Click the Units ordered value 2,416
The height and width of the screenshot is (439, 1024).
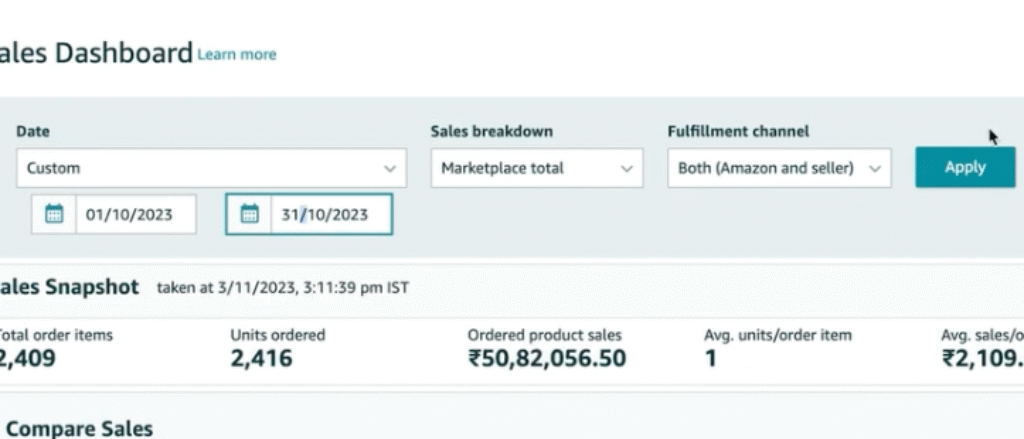[x=261, y=357]
